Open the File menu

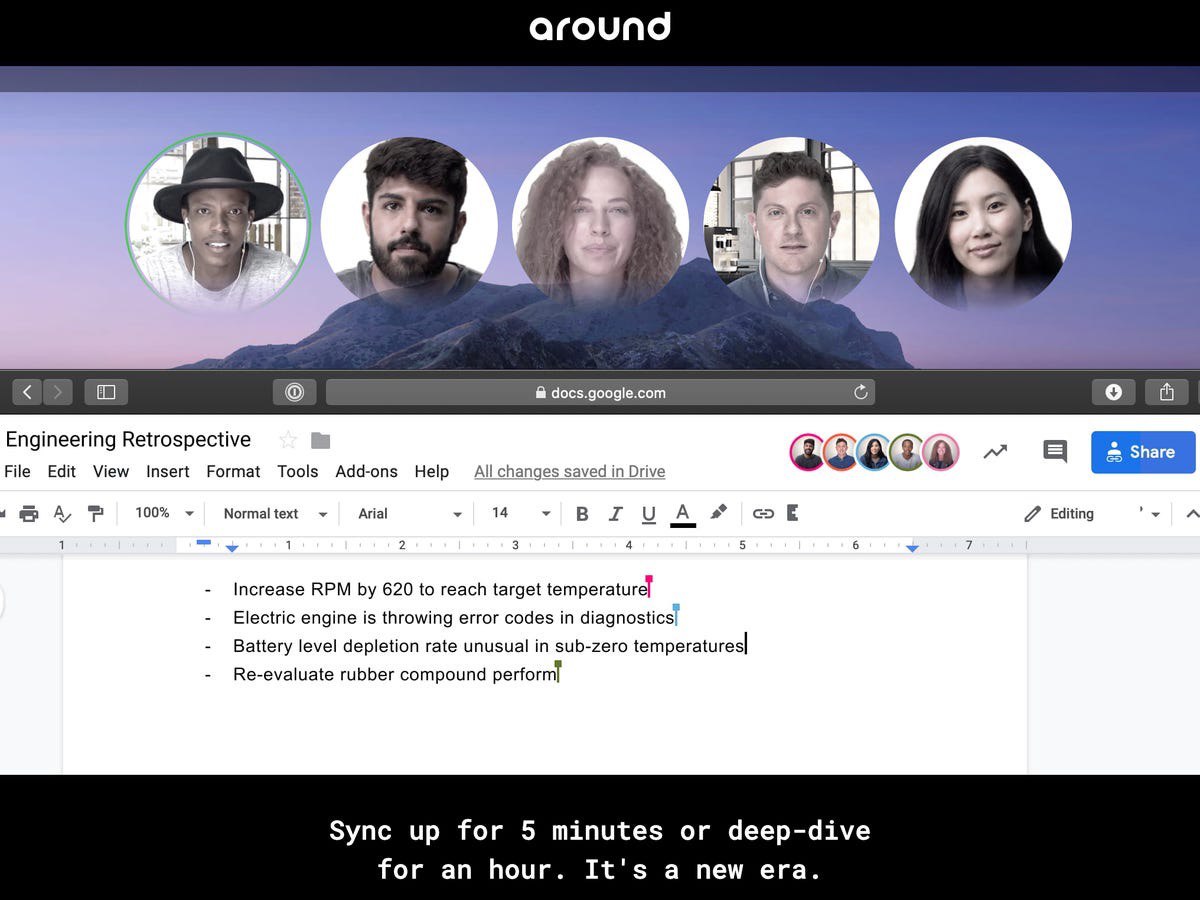coord(17,471)
